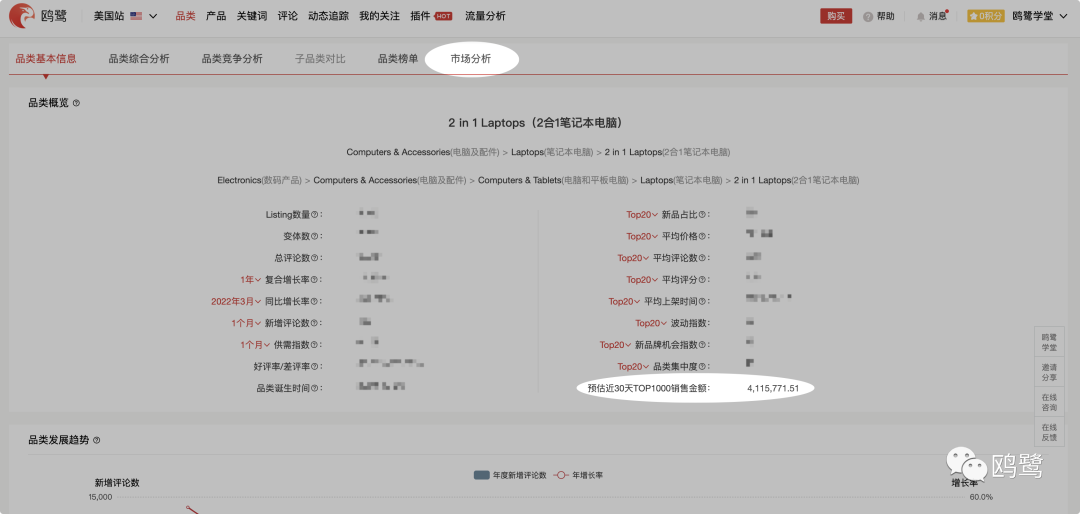Click help icon next to 变体数
Viewport: 1080px width, 514px height.
[315, 236]
